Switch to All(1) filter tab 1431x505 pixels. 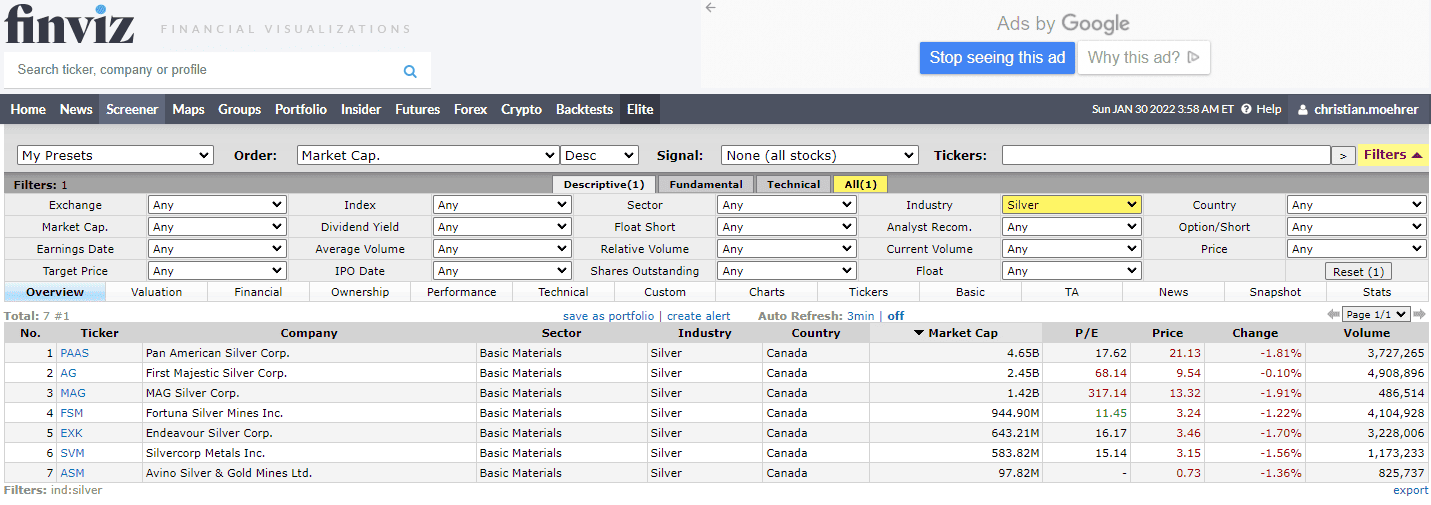coord(860,184)
